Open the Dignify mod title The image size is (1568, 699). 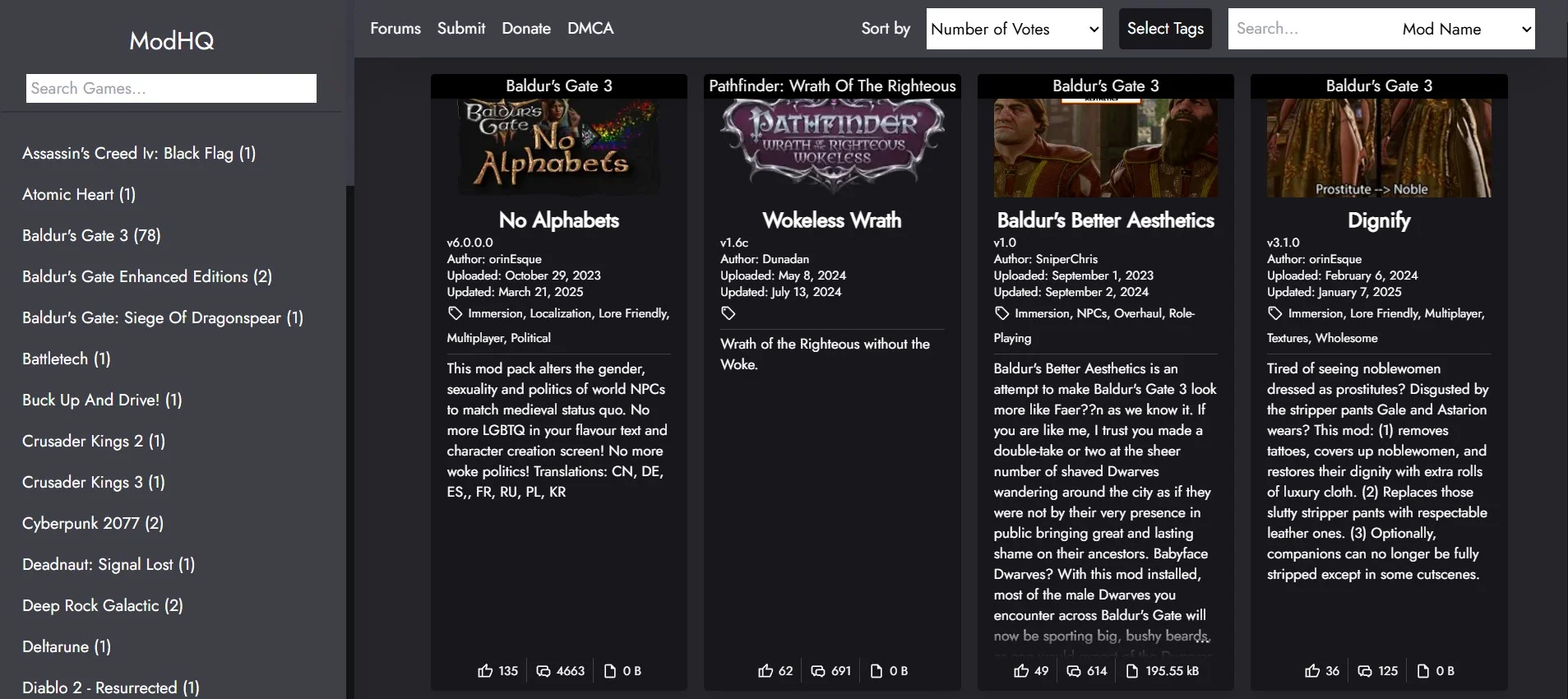pos(1379,220)
